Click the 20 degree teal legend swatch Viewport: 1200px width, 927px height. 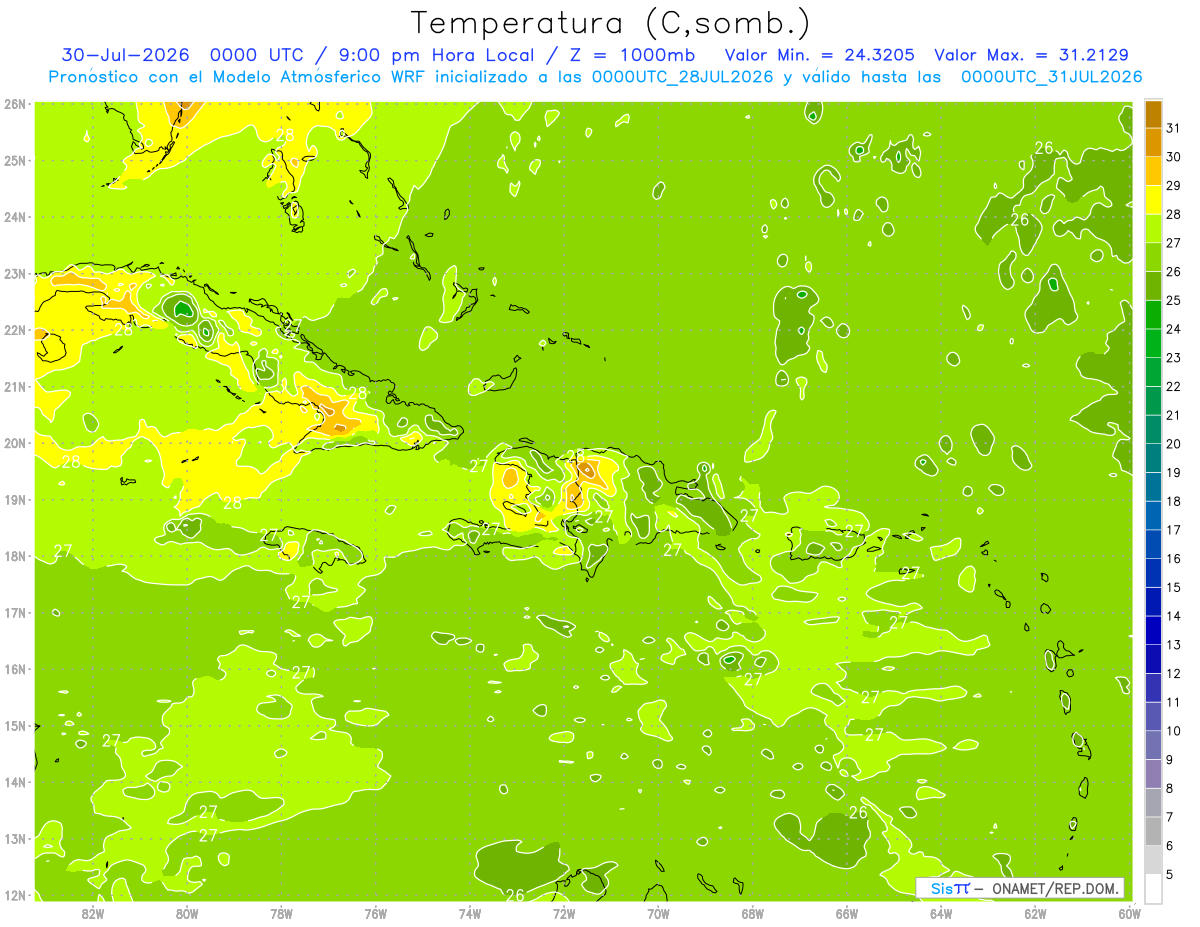(1153, 430)
